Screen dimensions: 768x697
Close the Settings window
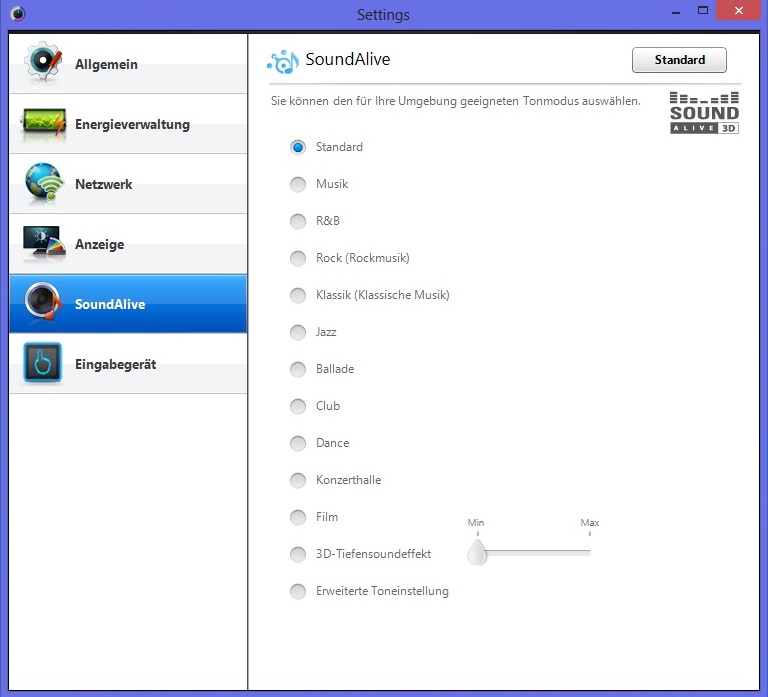[739, 10]
